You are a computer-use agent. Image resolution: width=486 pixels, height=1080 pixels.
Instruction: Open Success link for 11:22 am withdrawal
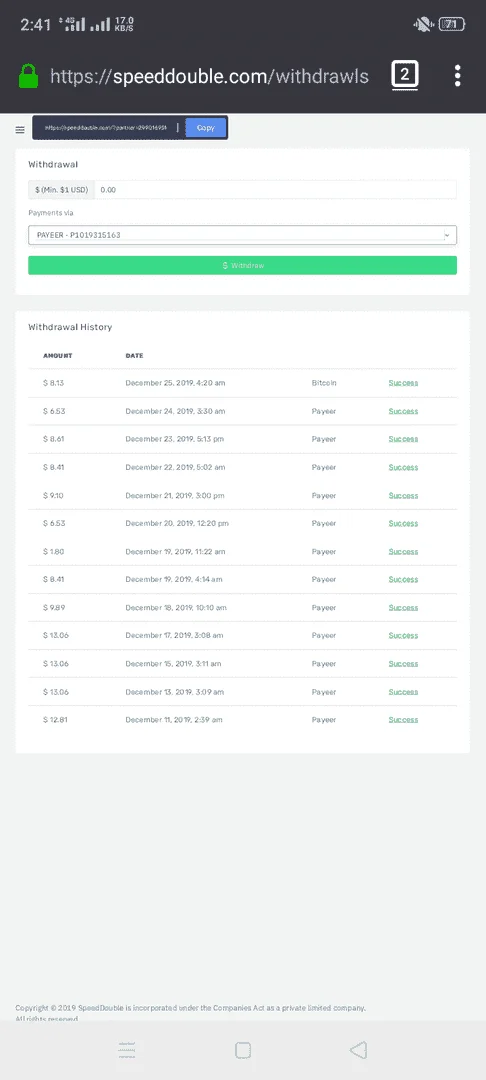click(x=403, y=552)
